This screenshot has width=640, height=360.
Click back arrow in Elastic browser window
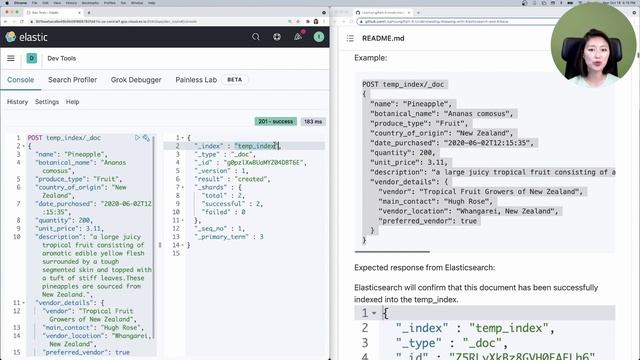[6, 21]
